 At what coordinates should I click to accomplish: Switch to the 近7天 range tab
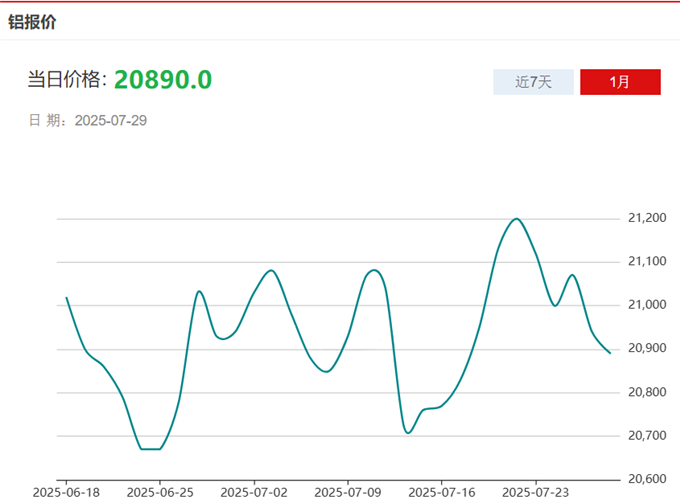pos(533,82)
